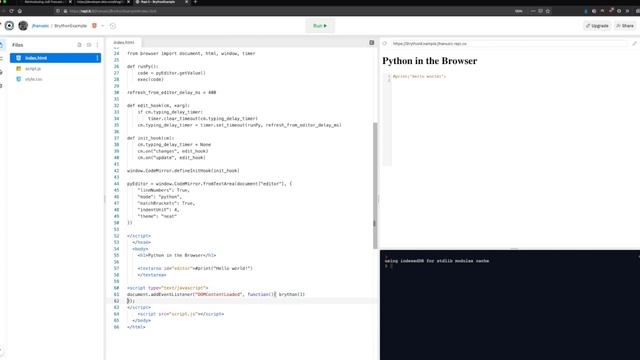Click the Upgrade button
This screenshot has height=360, width=640.
pyautogui.click(x=597, y=26)
